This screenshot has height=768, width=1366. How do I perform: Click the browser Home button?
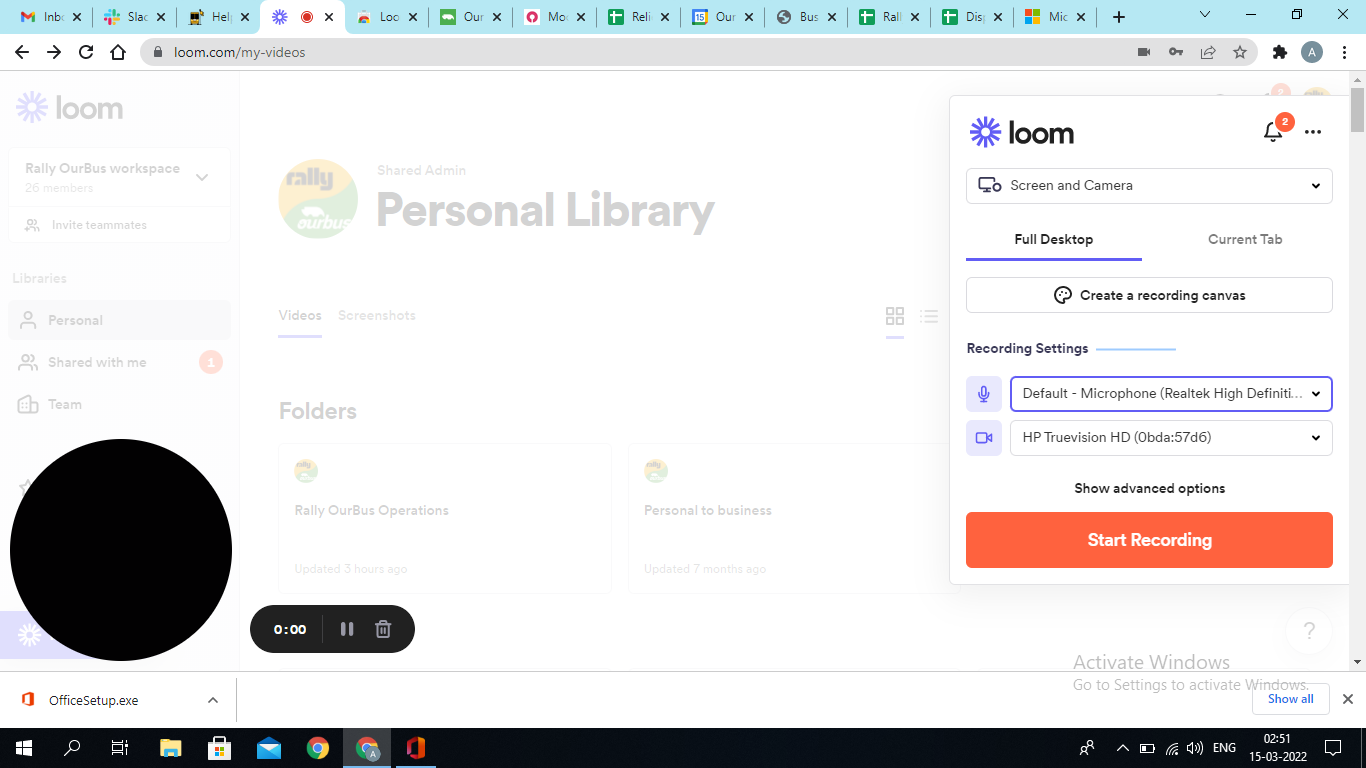[118, 52]
